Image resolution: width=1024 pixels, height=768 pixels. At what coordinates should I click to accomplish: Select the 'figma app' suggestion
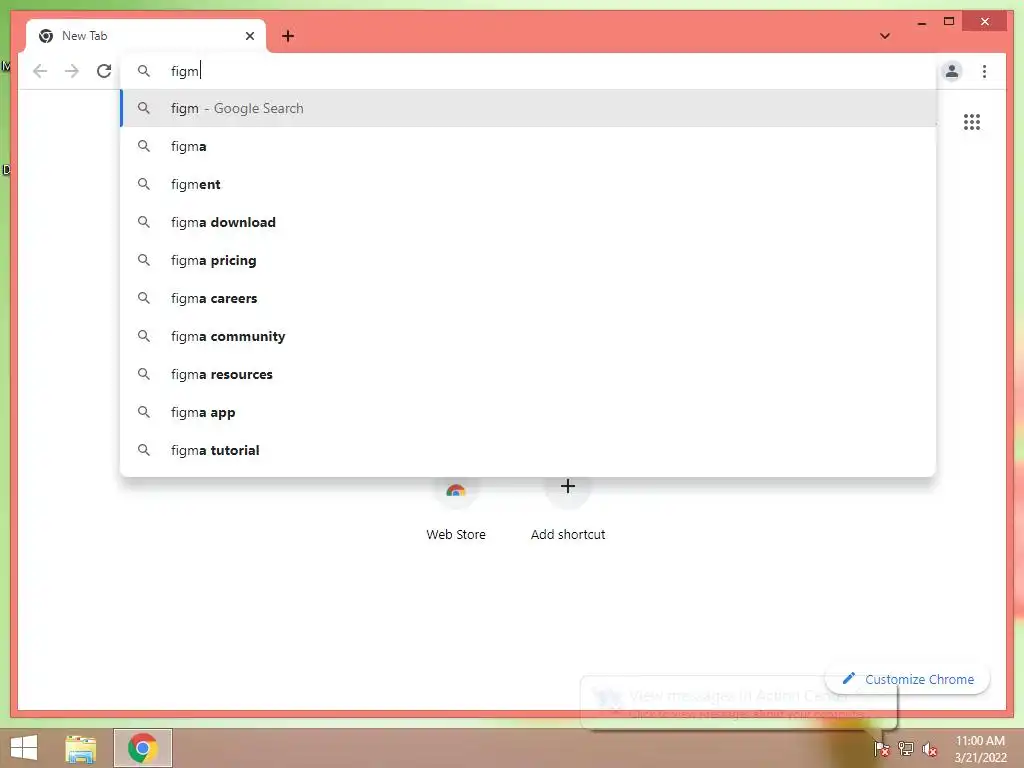(529, 412)
